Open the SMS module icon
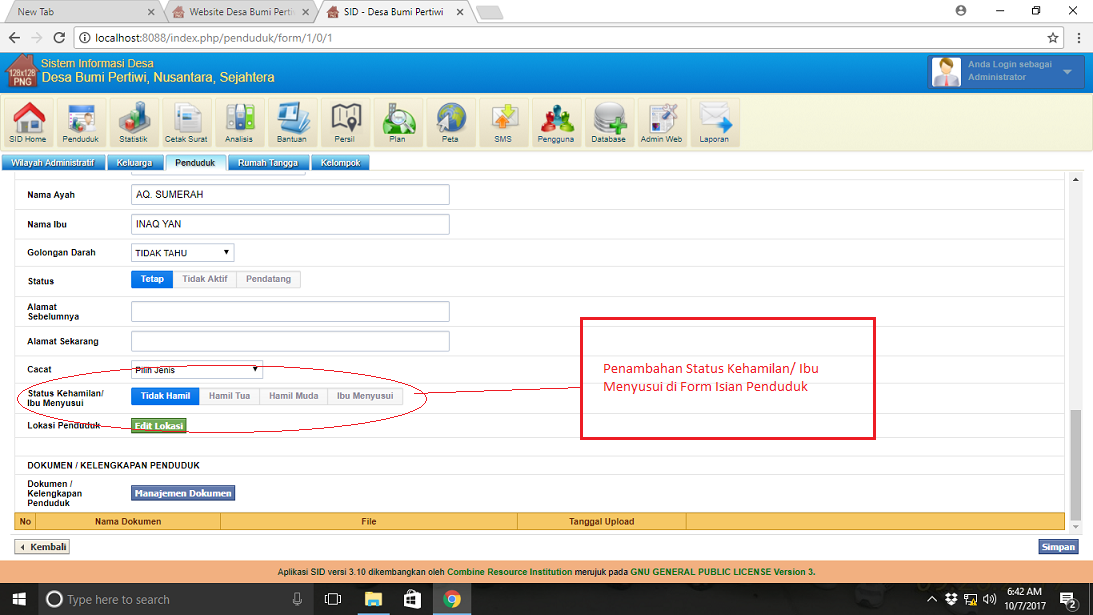This screenshot has height=615, width=1093. click(x=503, y=122)
